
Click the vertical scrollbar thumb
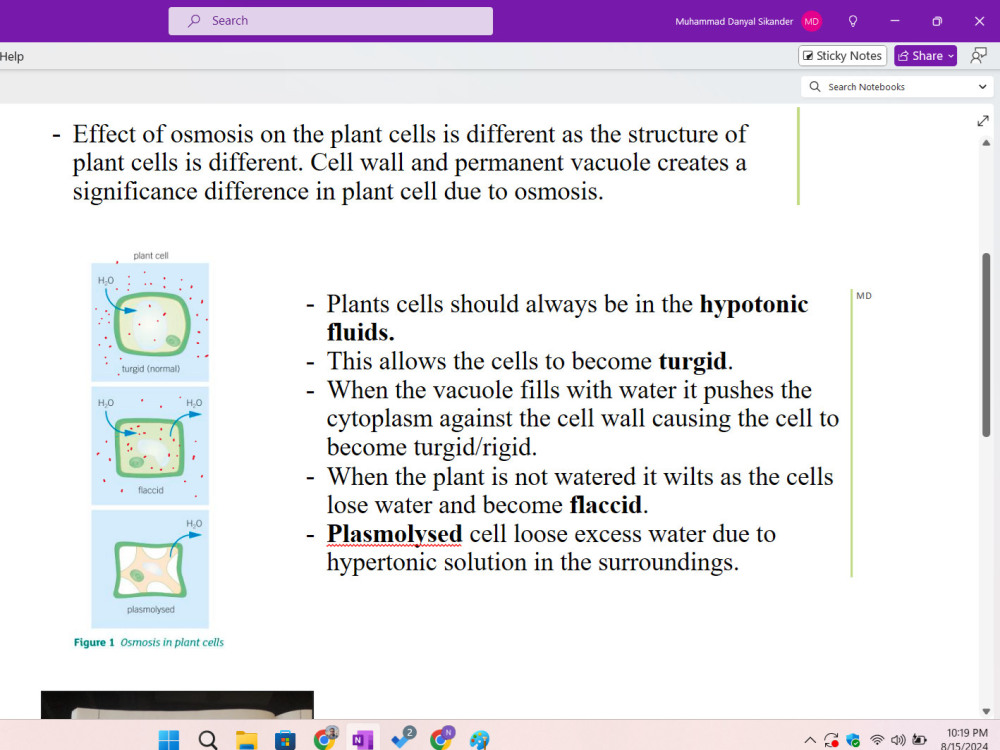point(986,344)
